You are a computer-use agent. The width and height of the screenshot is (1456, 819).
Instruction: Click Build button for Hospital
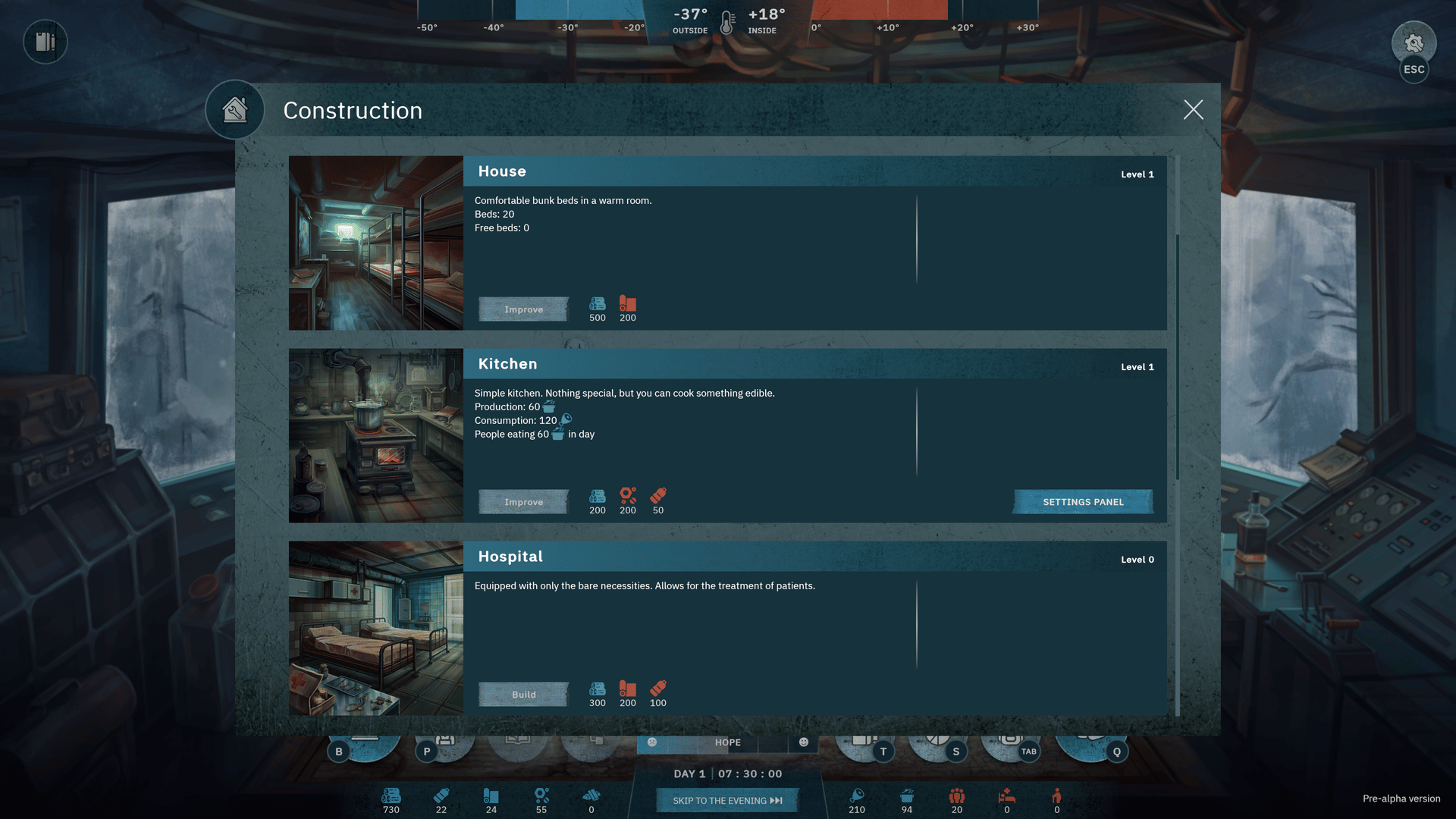[x=523, y=695]
